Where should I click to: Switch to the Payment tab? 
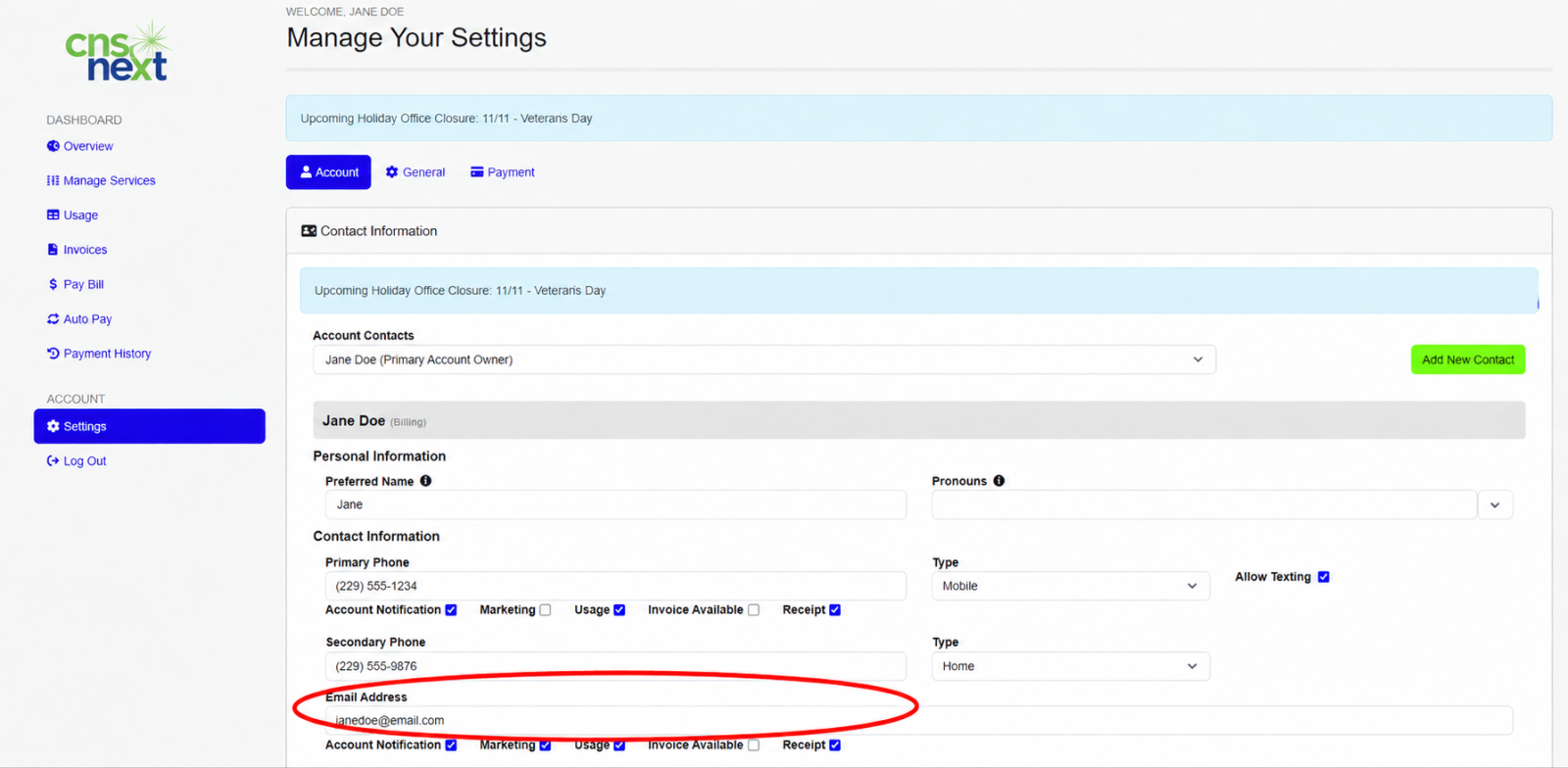click(503, 171)
